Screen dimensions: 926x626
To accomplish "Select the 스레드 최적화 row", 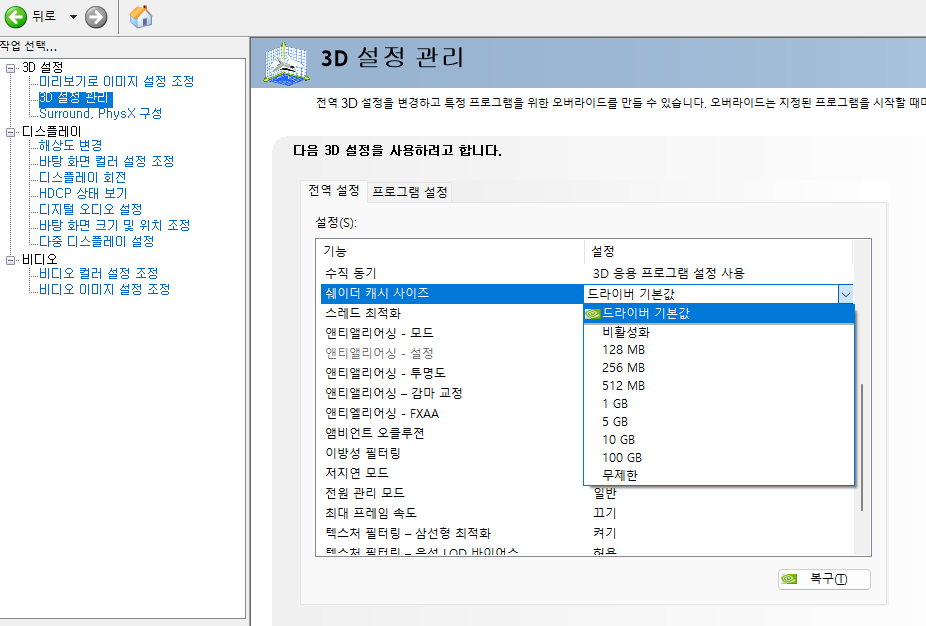I will [x=452, y=314].
